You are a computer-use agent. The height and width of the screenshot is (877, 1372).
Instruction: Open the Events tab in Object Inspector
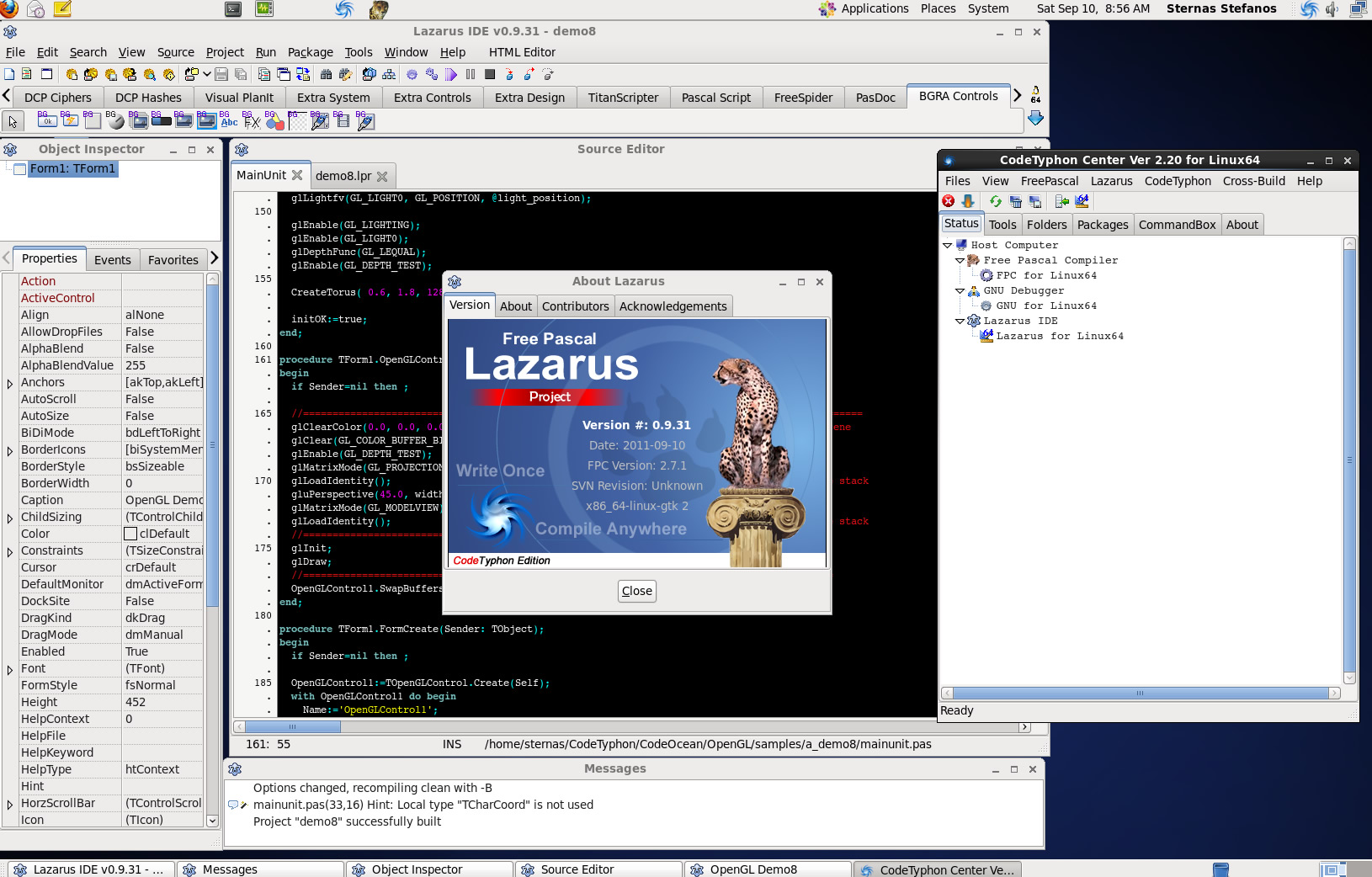[x=112, y=260]
